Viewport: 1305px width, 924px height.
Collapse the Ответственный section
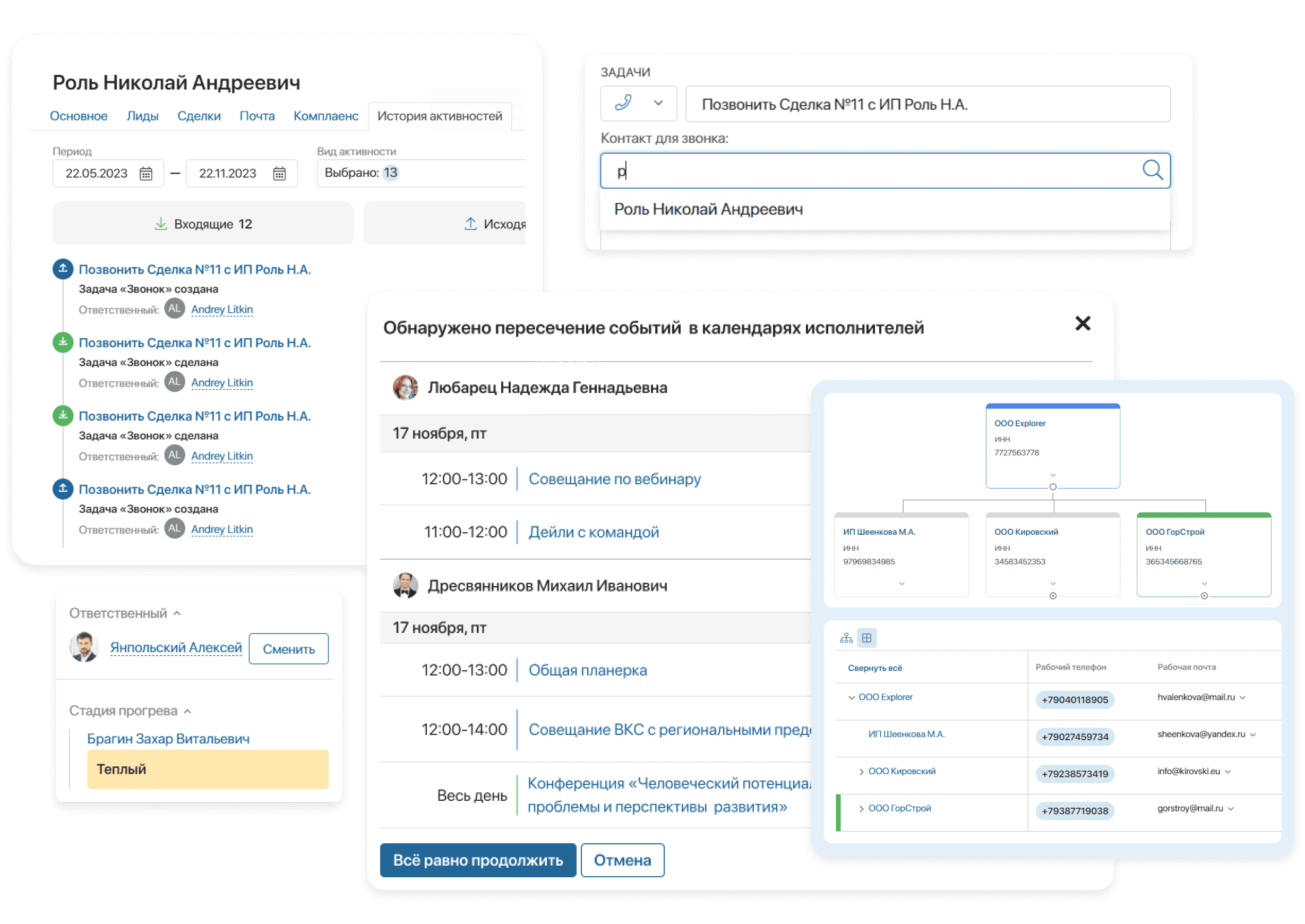[x=177, y=613]
